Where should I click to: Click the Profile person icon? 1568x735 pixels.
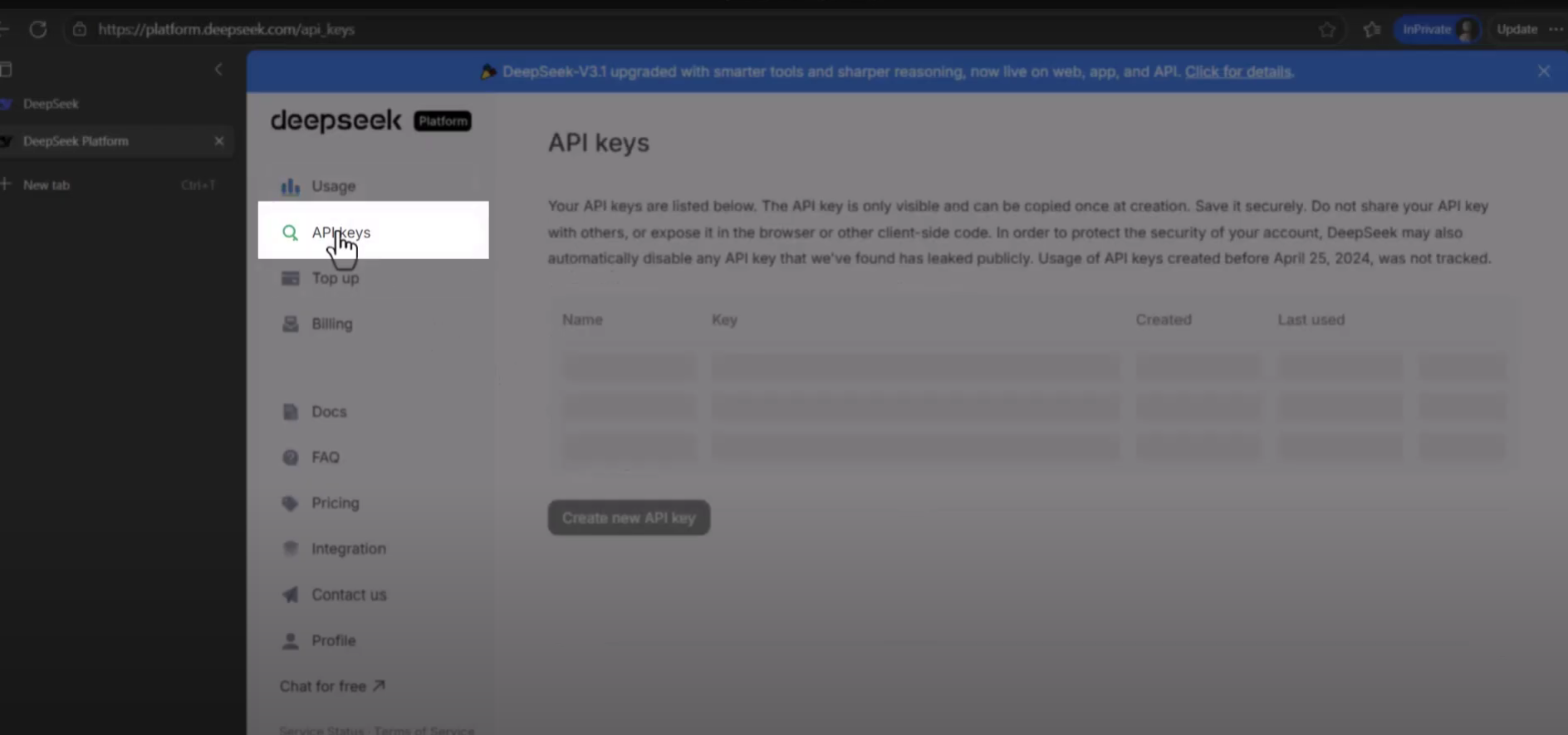tap(290, 641)
